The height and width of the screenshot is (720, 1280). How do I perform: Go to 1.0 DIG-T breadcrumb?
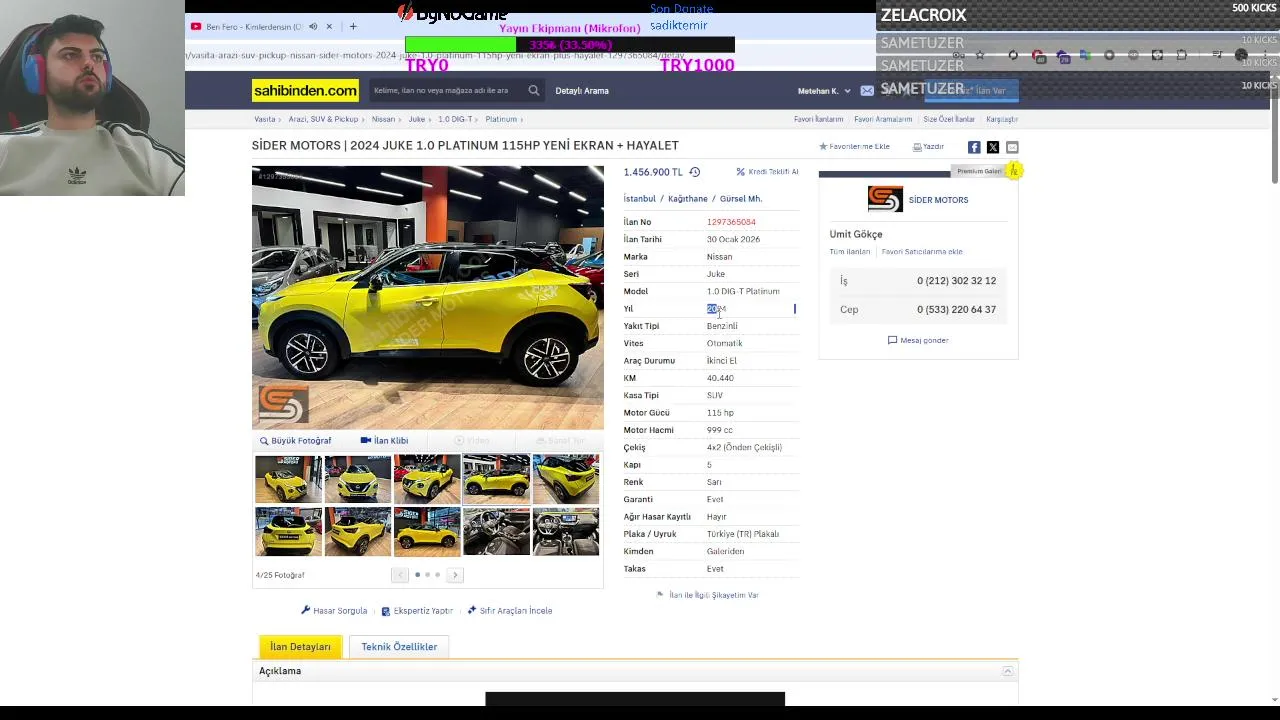click(455, 119)
